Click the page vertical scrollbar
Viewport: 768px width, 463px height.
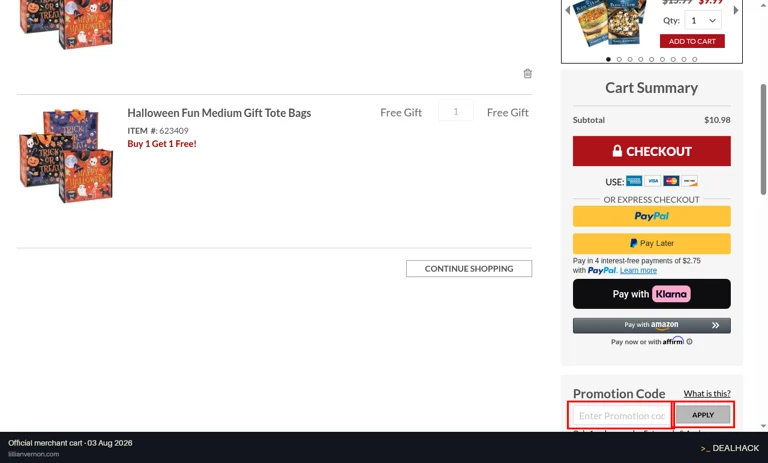[x=763, y=140]
